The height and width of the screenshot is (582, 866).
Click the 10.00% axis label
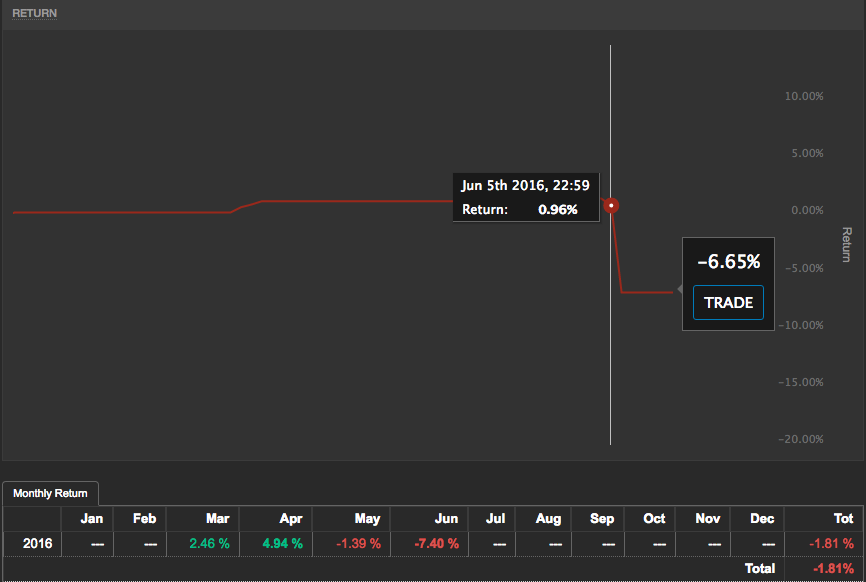point(804,97)
